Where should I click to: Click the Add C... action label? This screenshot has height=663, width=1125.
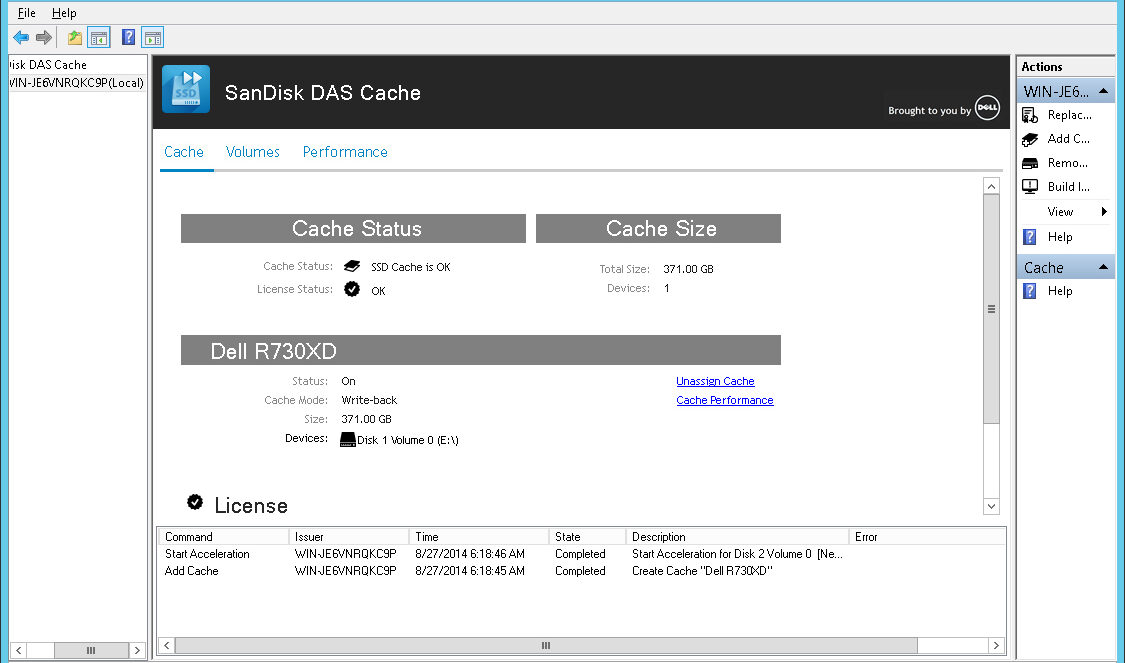(x=1068, y=139)
